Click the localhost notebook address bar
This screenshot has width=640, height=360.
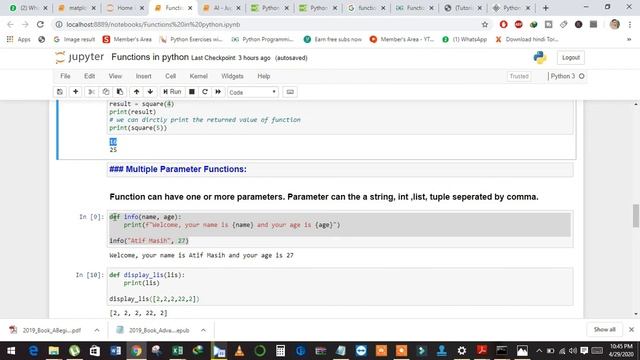(269, 24)
